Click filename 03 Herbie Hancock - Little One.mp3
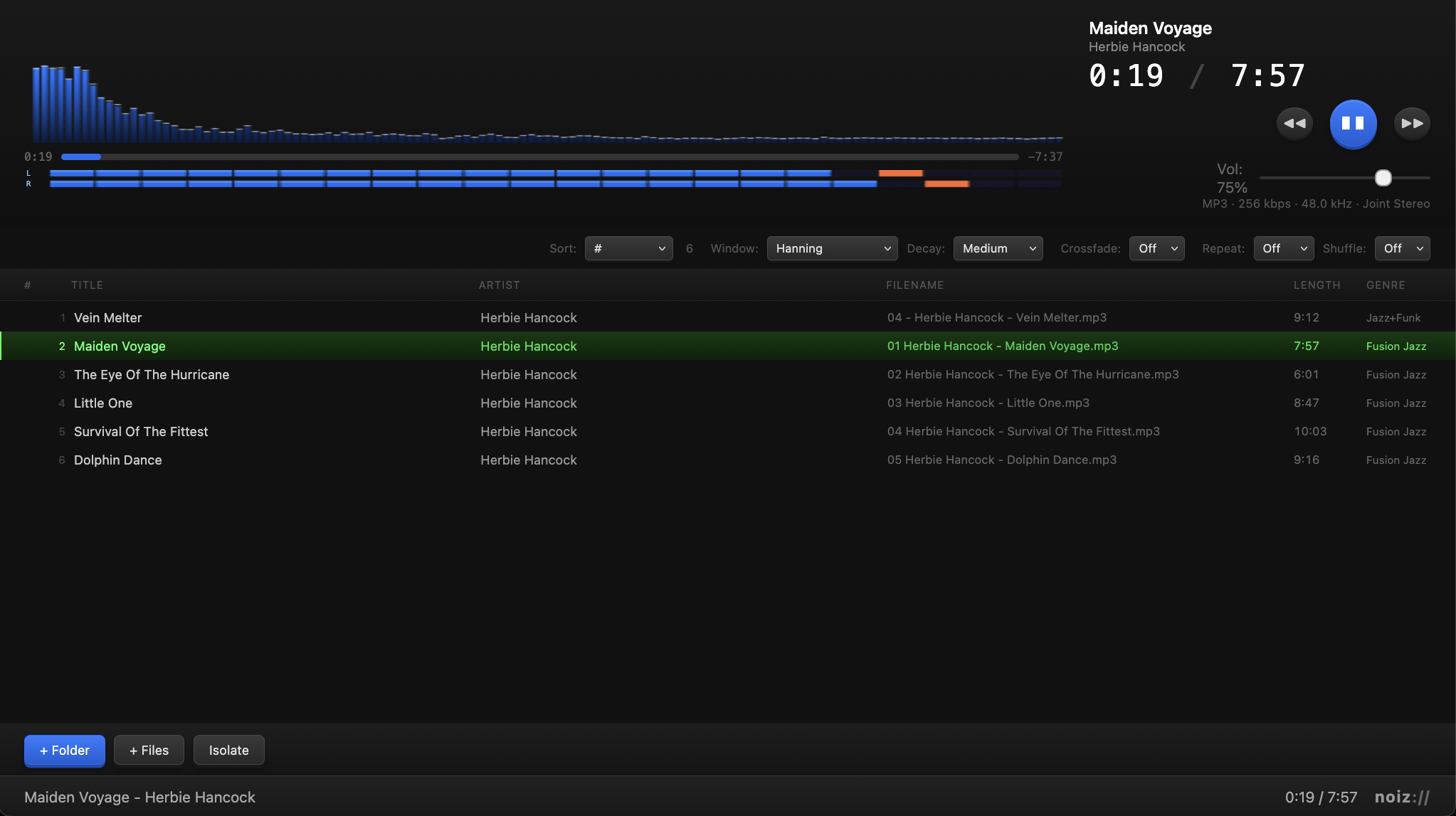1456x816 pixels. pos(988,403)
